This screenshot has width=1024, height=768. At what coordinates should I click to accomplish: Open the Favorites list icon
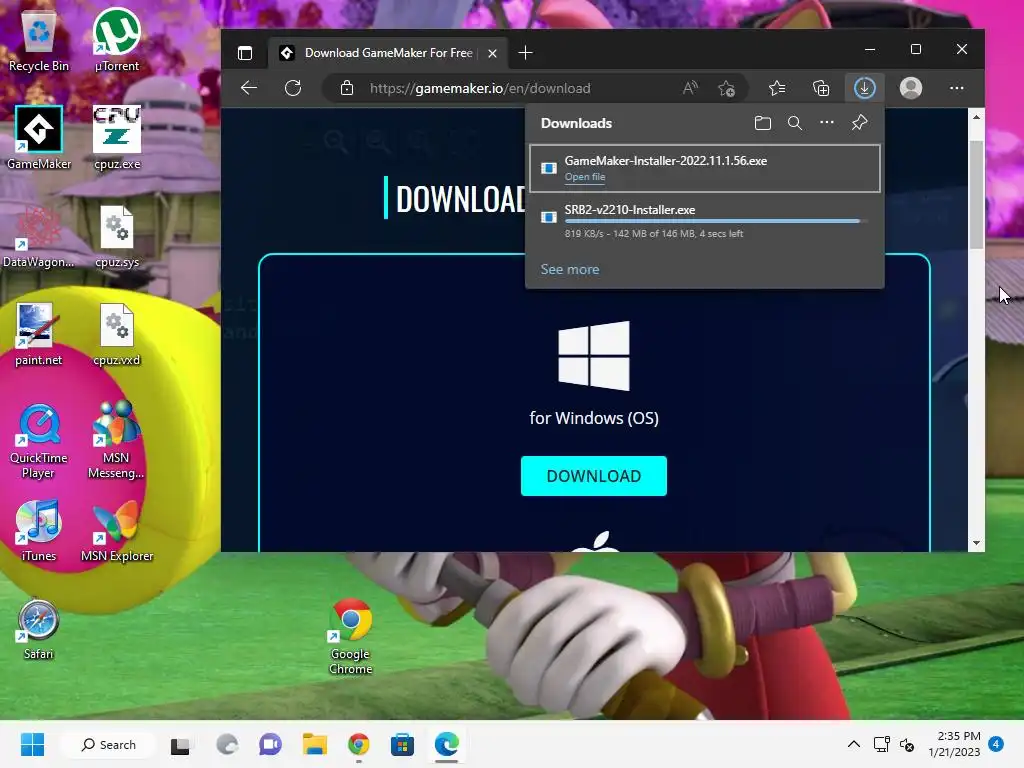tap(777, 88)
